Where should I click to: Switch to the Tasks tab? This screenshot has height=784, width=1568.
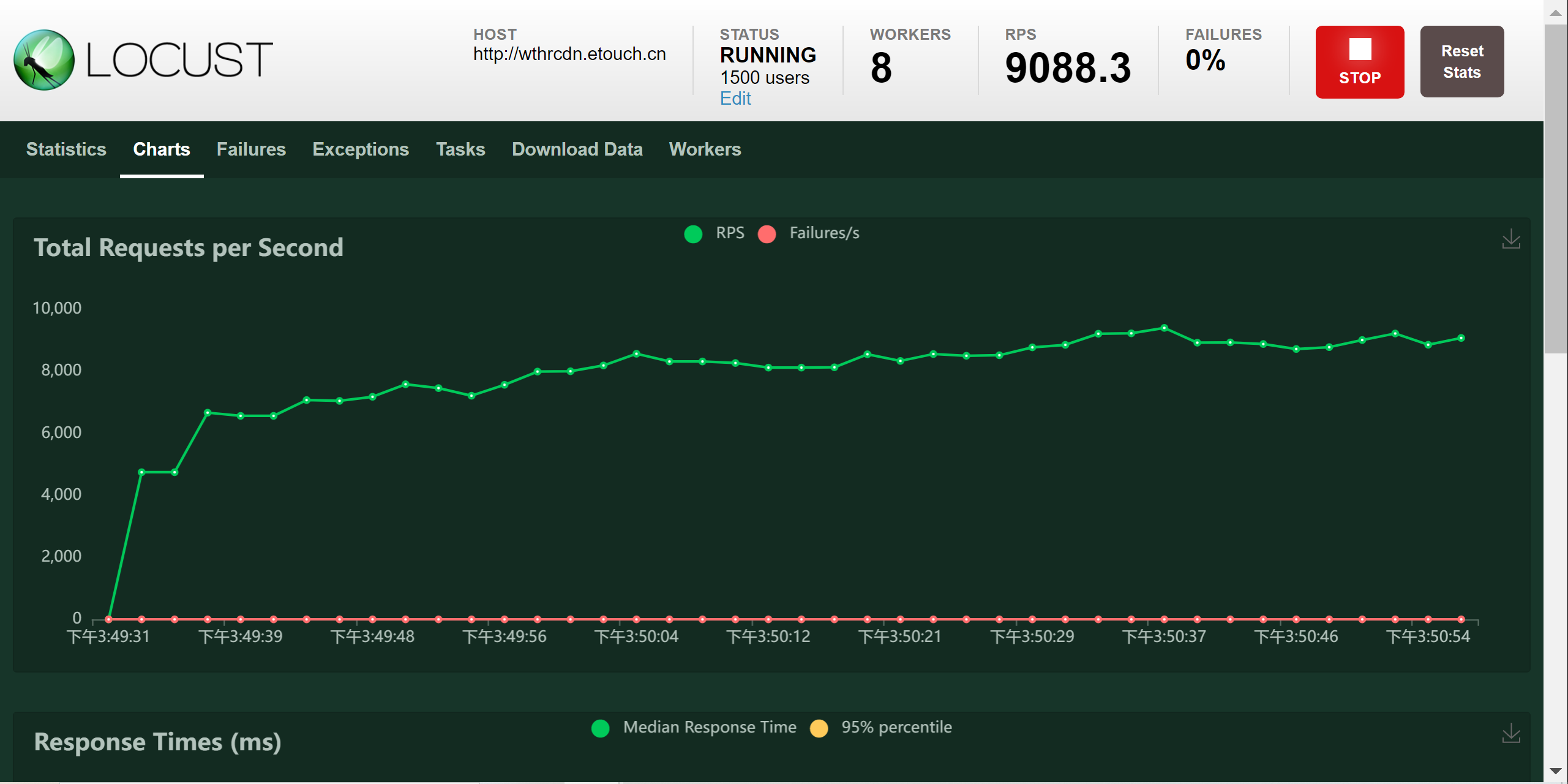(x=460, y=149)
